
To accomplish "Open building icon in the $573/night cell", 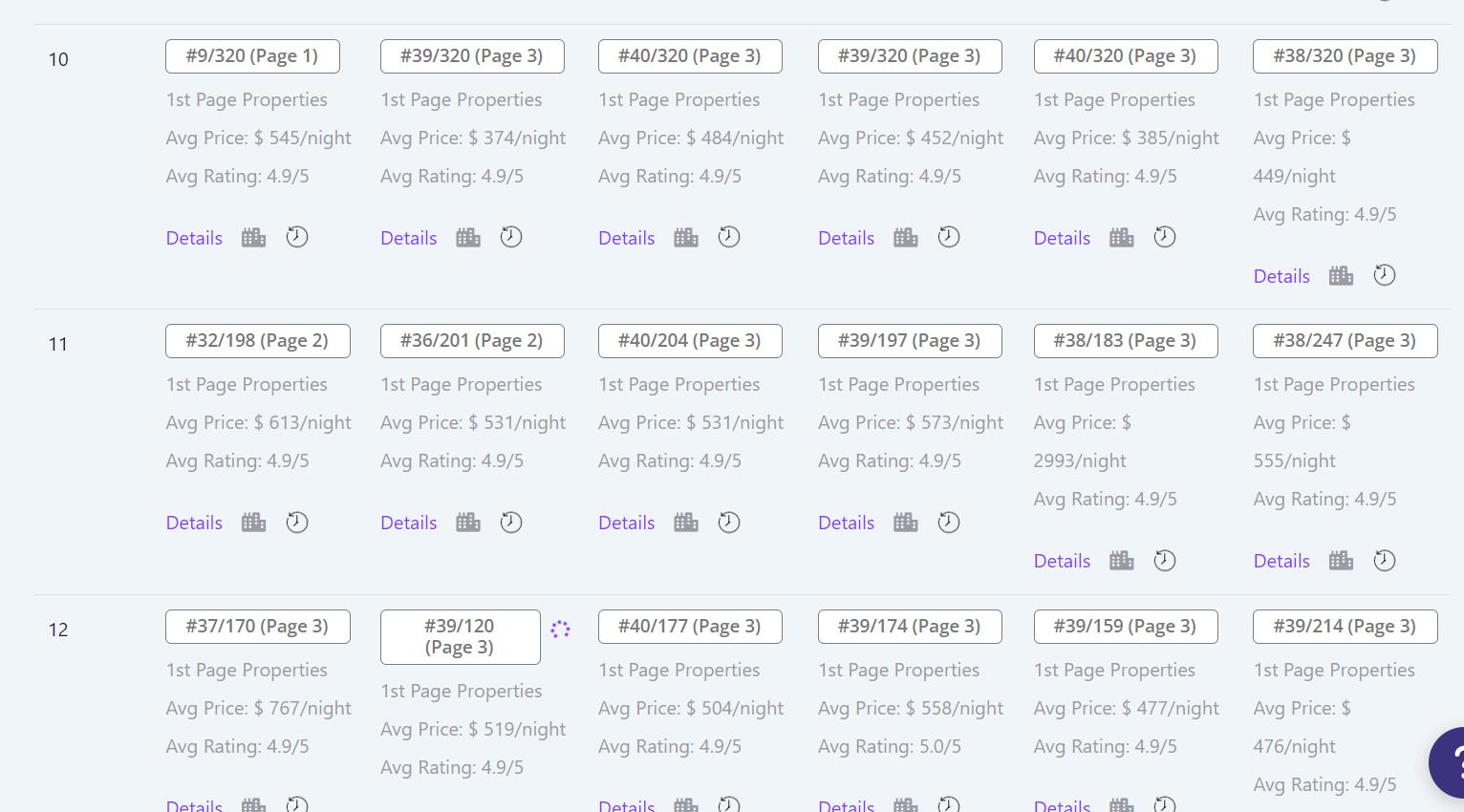I will pos(906,522).
